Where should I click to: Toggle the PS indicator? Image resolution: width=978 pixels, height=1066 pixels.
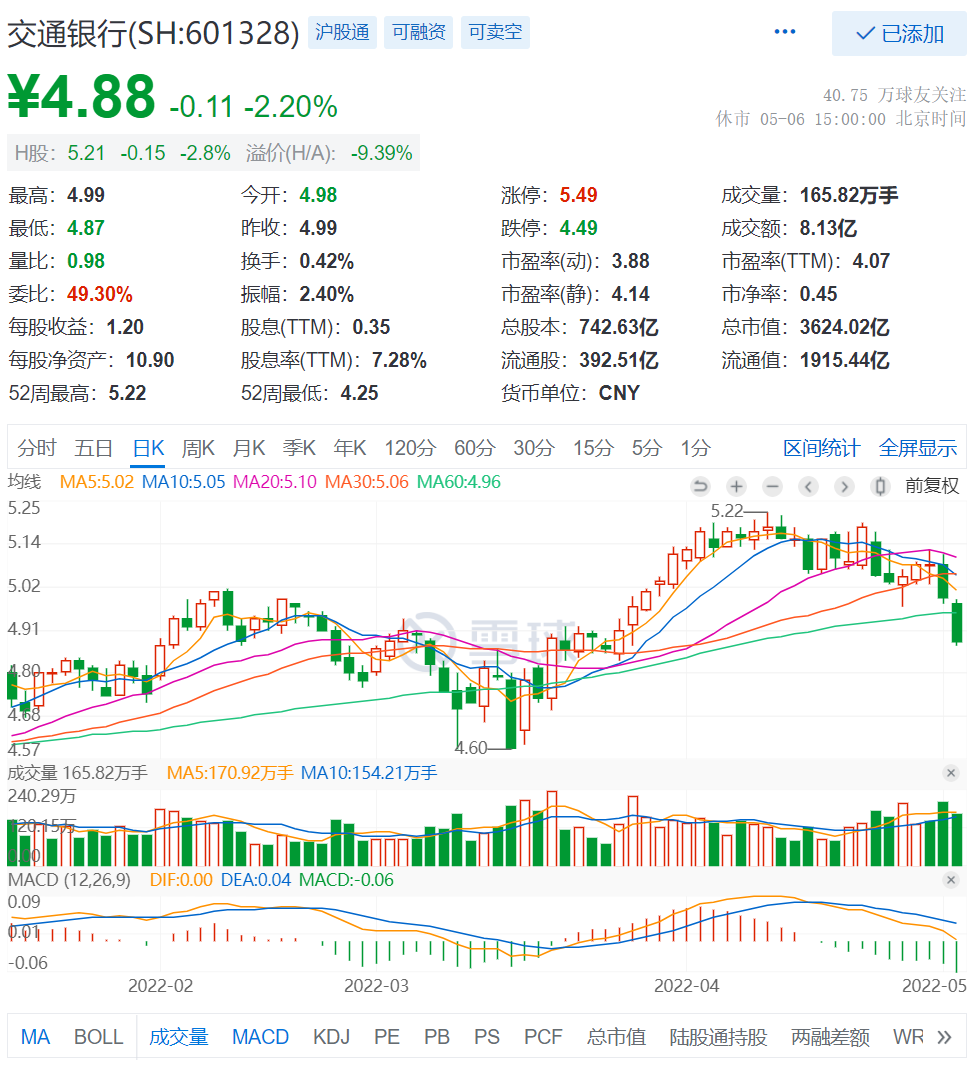tap(487, 1037)
